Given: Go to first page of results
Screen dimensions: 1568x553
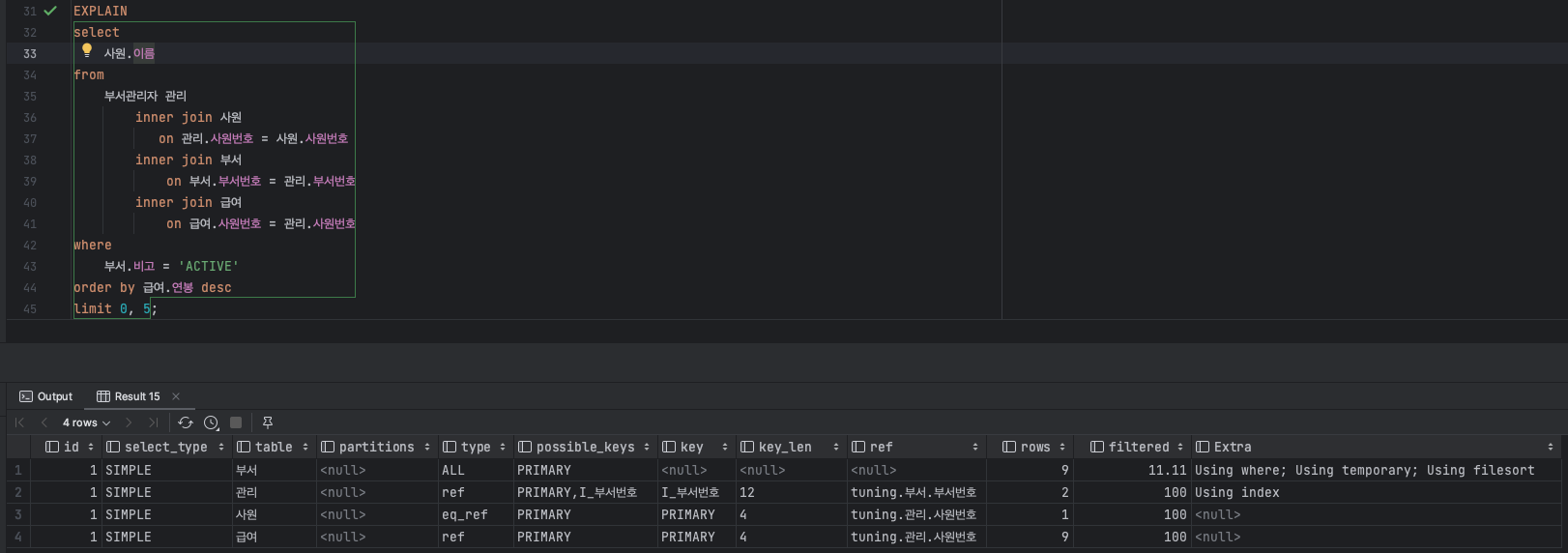Looking at the screenshot, I should [x=19, y=422].
